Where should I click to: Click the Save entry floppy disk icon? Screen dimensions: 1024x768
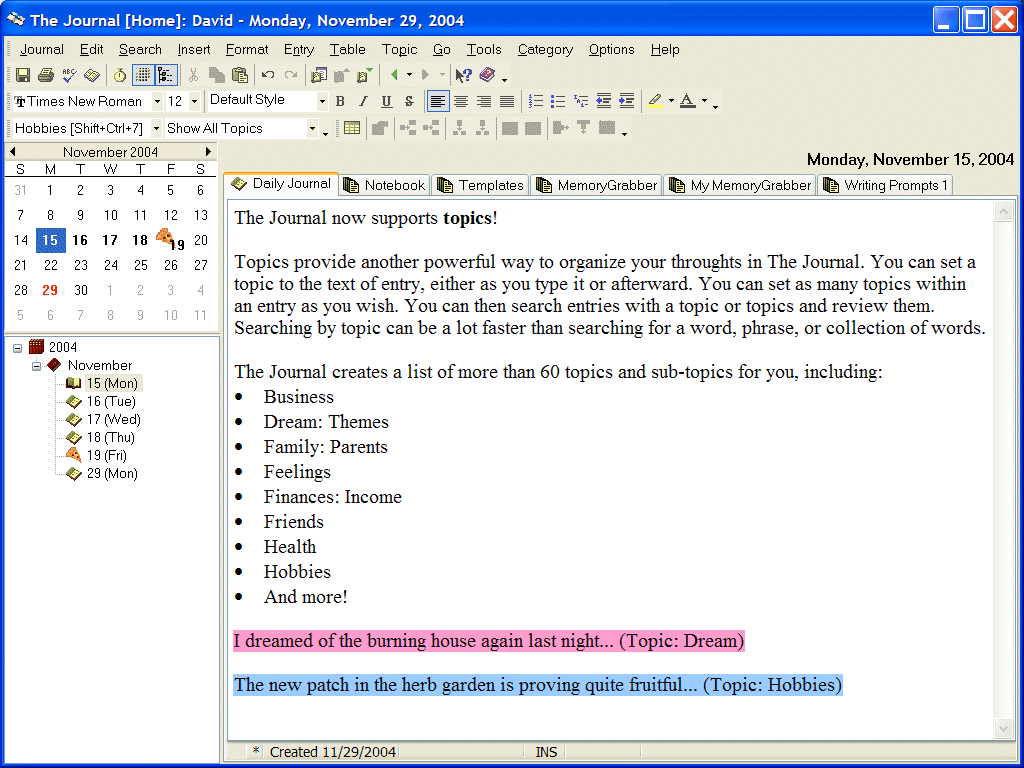pyautogui.click(x=22, y=75)
